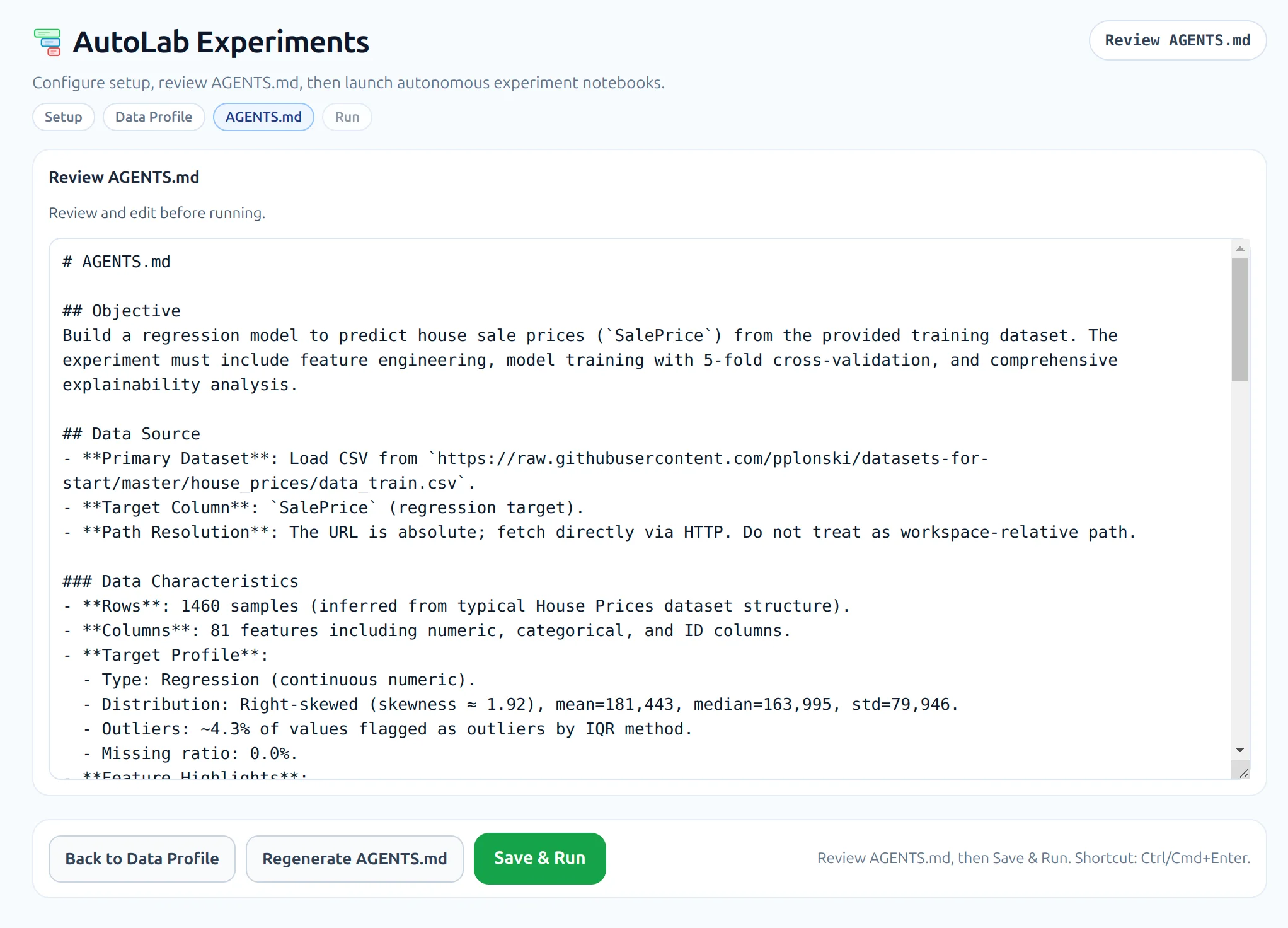Open the Run step pill
This screenshot has width=1288, height=928.
pos(347,117)
